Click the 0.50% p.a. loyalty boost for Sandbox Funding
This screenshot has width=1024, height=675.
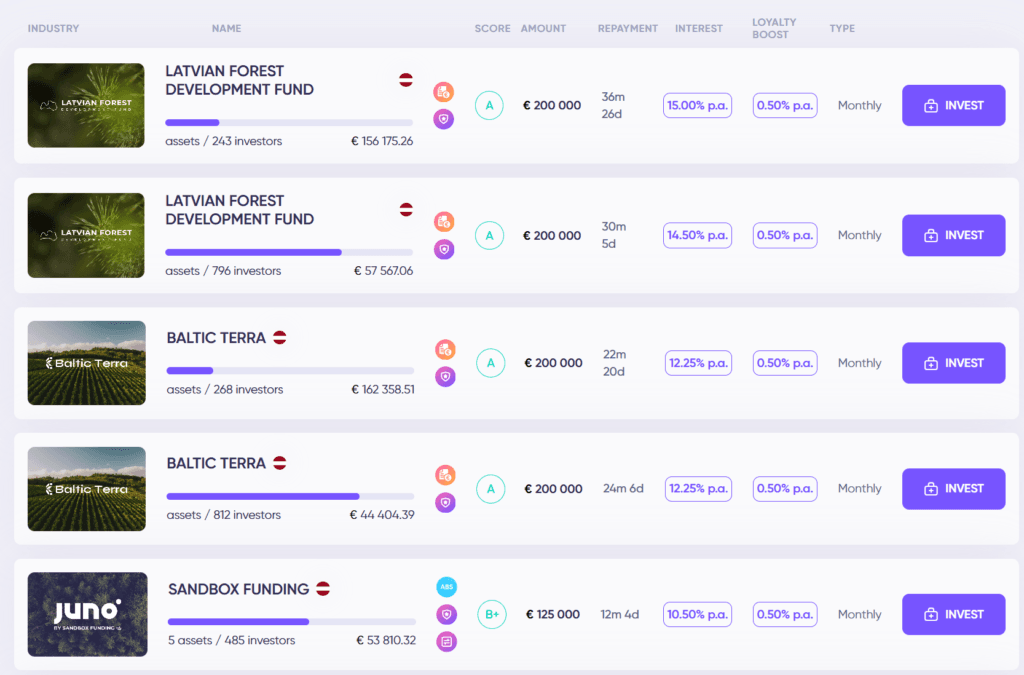coord(785,614)
